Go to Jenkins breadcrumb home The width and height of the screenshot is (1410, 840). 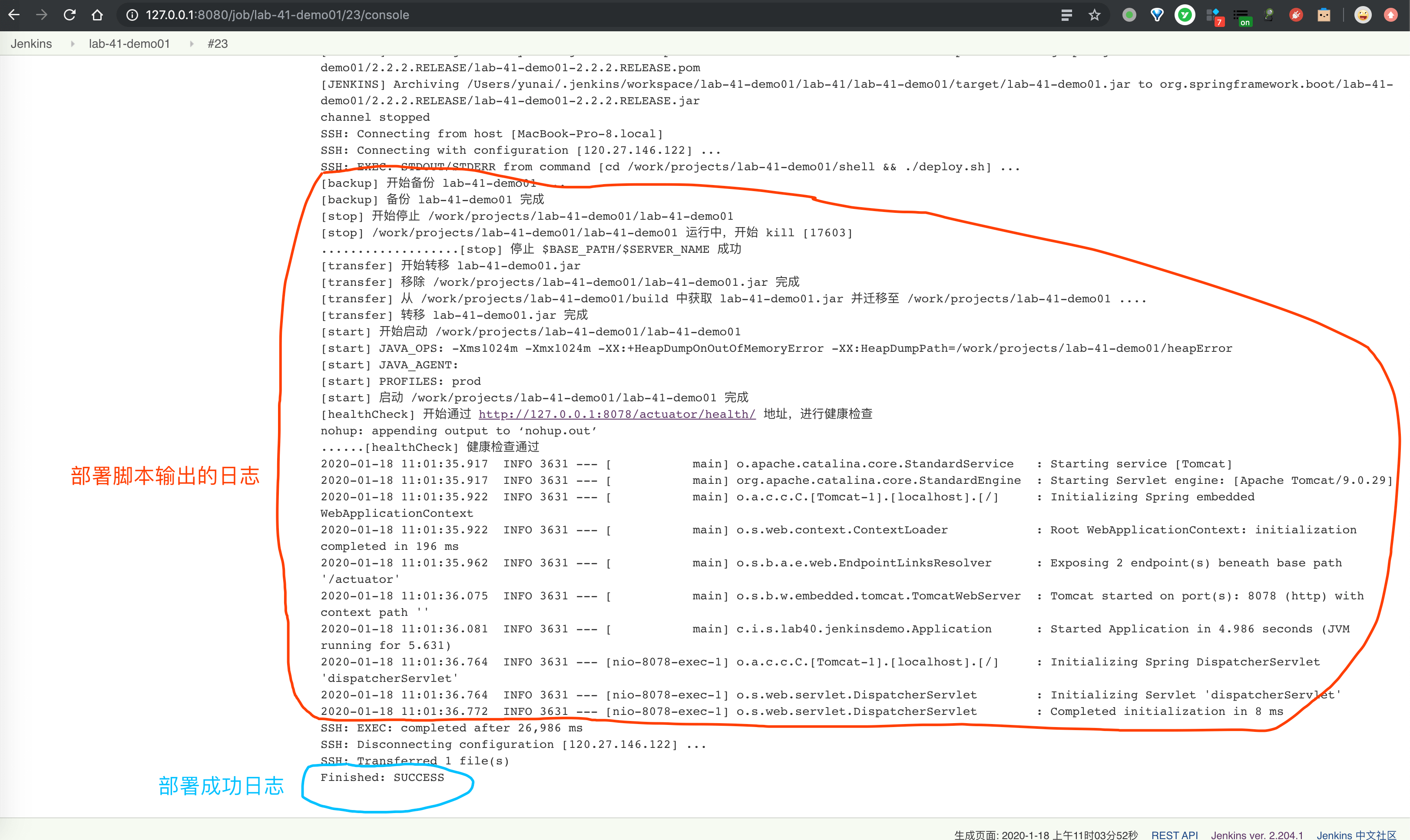coord(31,43)
